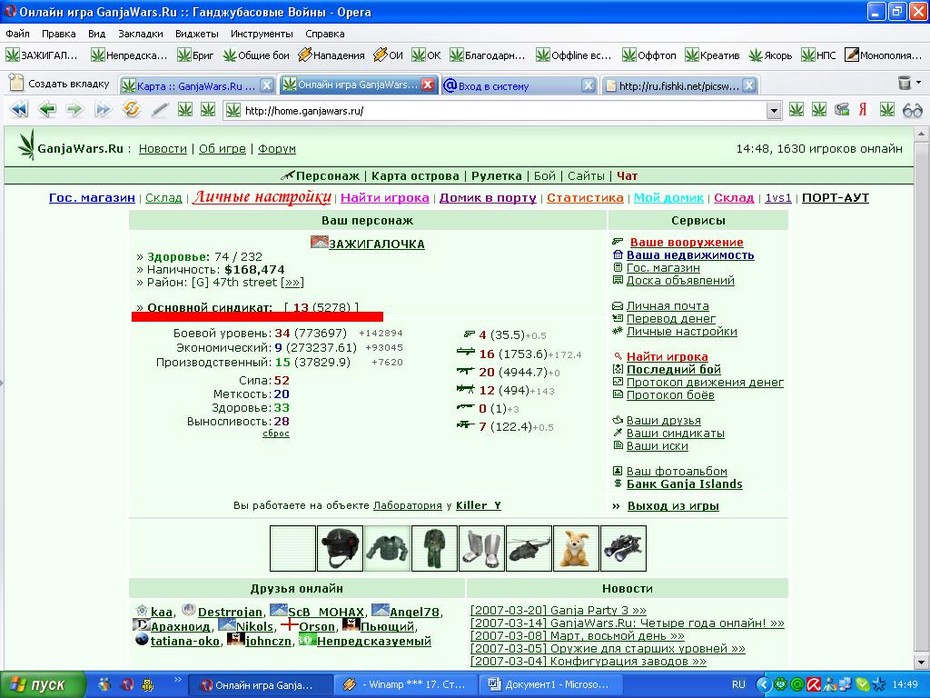The height and width of the screenshot is (698, 930).
Task: Click the empty first equipment slot
Action: 293,548
